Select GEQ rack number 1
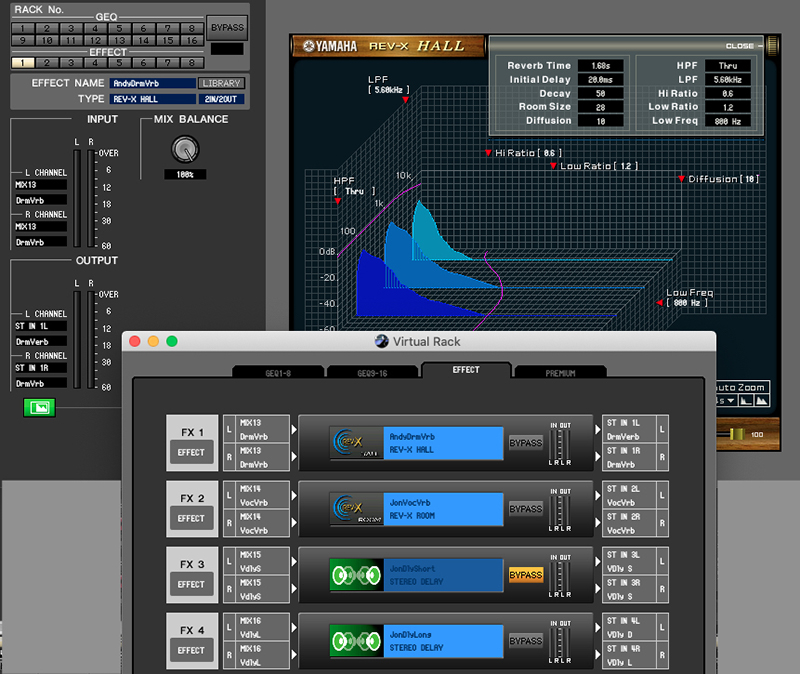Viewport: 800px width, 674px height. [x=23, y=29]
